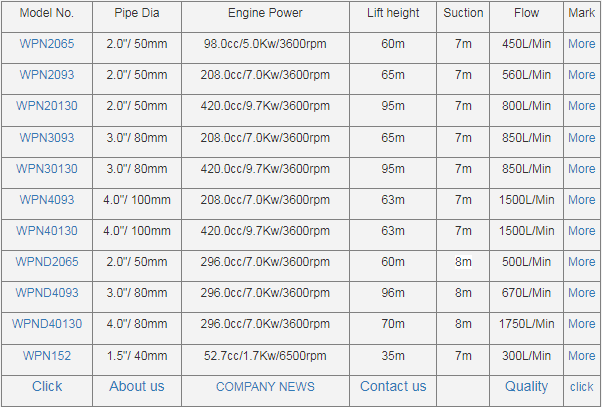Select the WPN4093 model link

pos(47,200)
